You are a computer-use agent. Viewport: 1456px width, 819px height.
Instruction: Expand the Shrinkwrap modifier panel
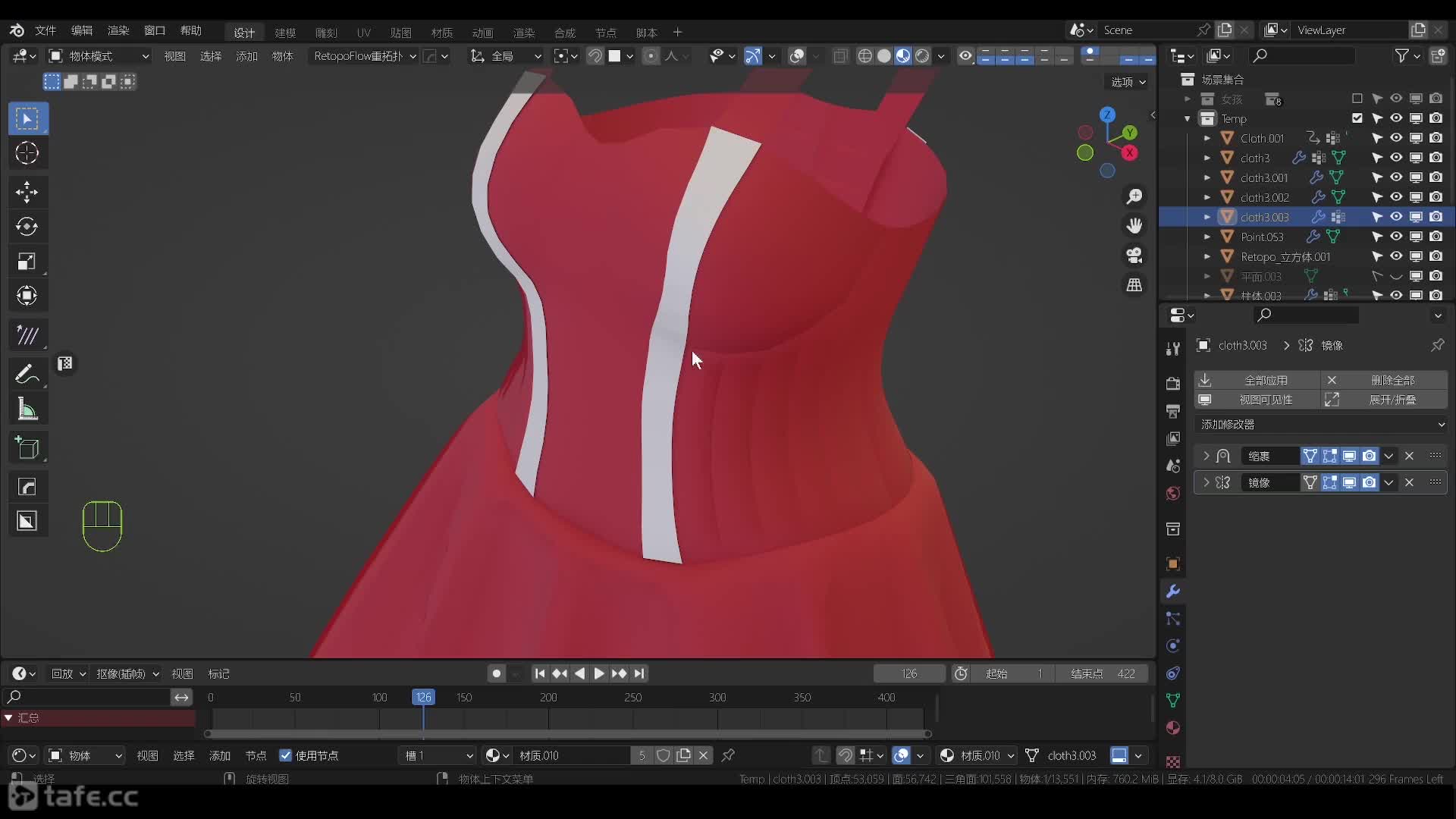[x=1206, y=457]
